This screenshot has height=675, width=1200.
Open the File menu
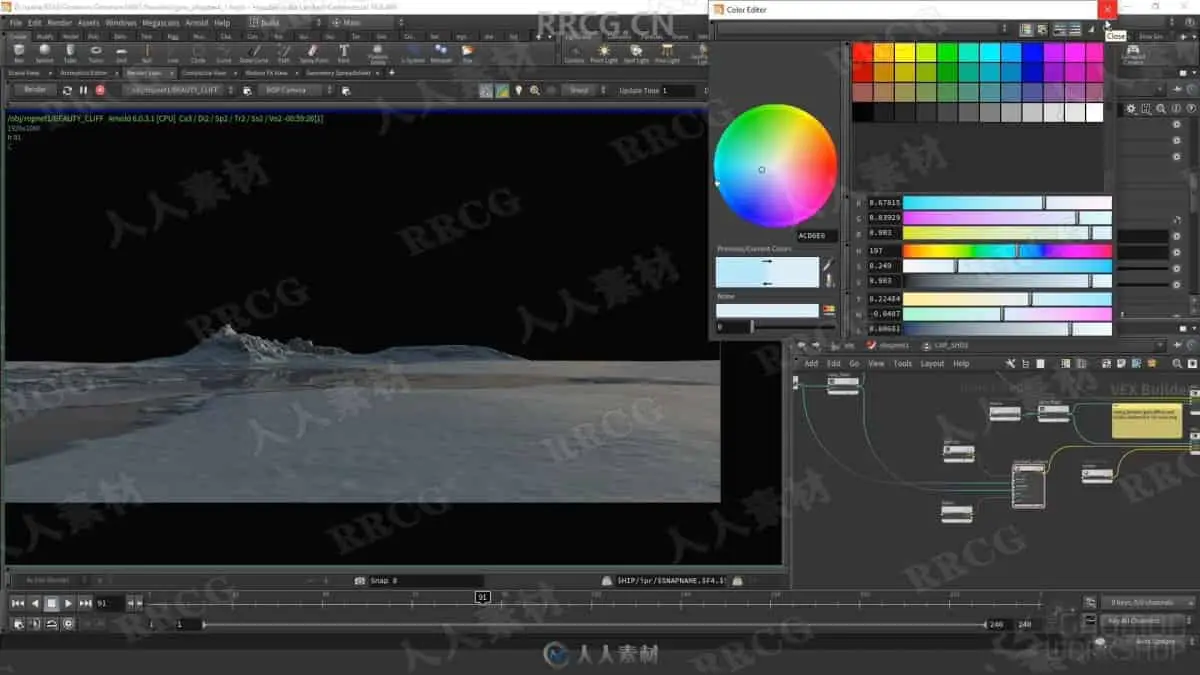click(x=16, y=22)
